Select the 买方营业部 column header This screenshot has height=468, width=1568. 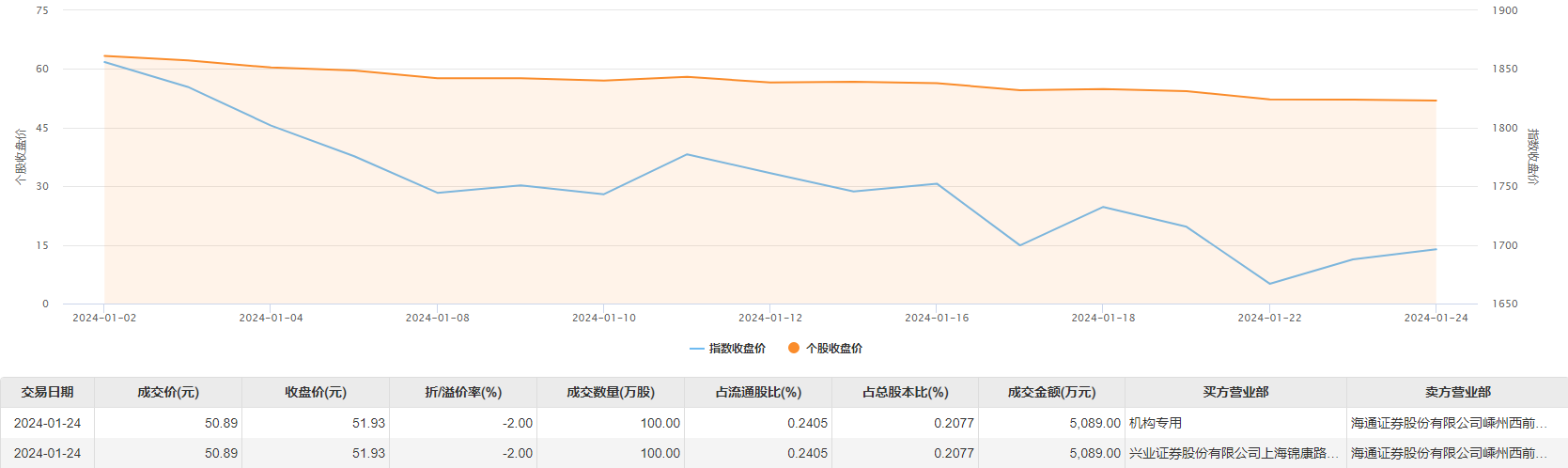pos(1235,392)
